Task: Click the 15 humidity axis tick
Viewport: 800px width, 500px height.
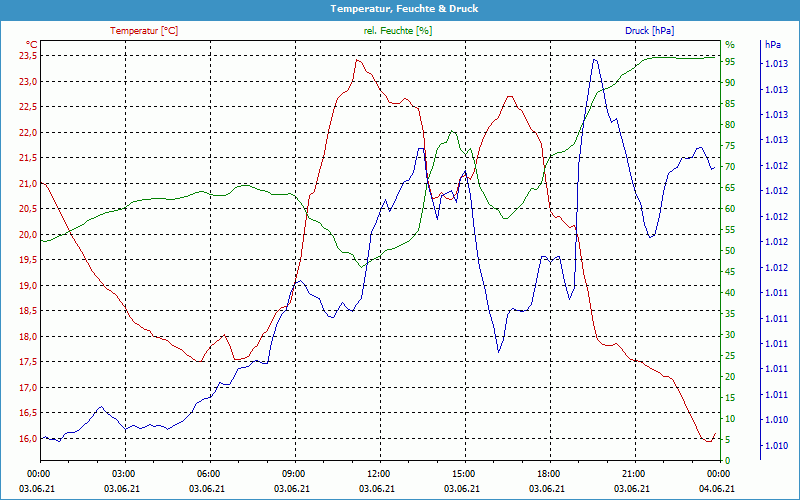Action: (x=730, y=398)
